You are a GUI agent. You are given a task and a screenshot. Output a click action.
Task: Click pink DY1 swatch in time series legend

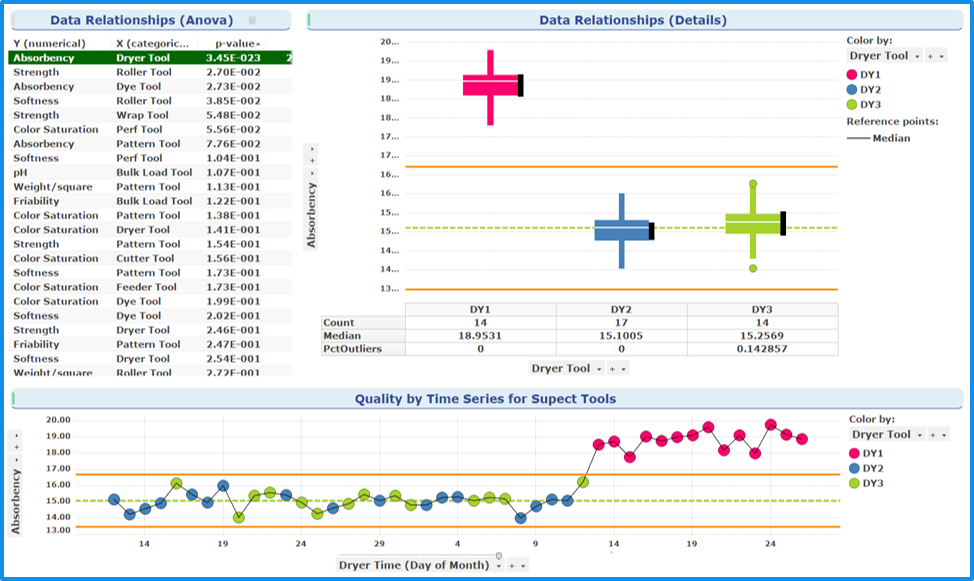coord(854,454)
